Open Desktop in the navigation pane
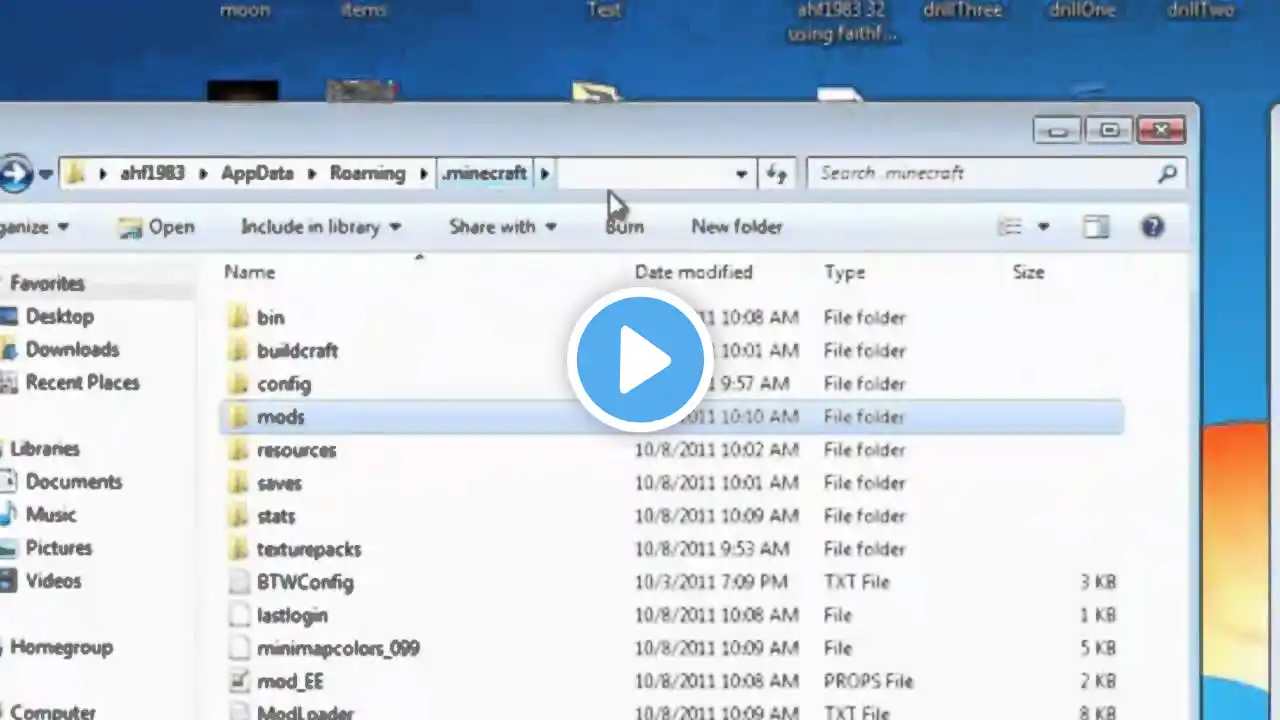The height and width of the screenshot is (720, 1280). click(x=59, y=317)
